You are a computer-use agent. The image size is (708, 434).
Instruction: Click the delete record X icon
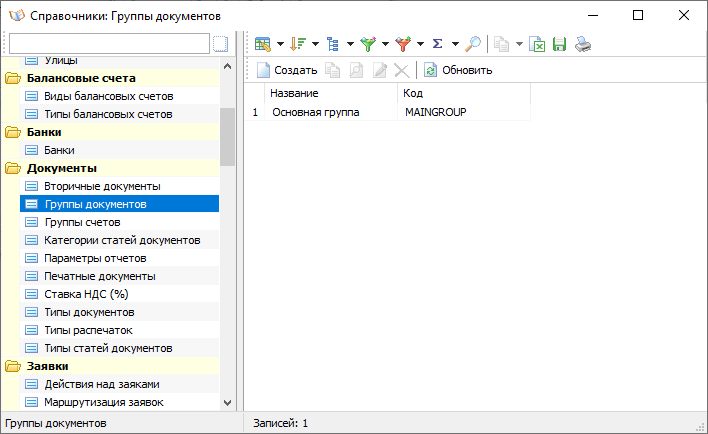[401, 70]
